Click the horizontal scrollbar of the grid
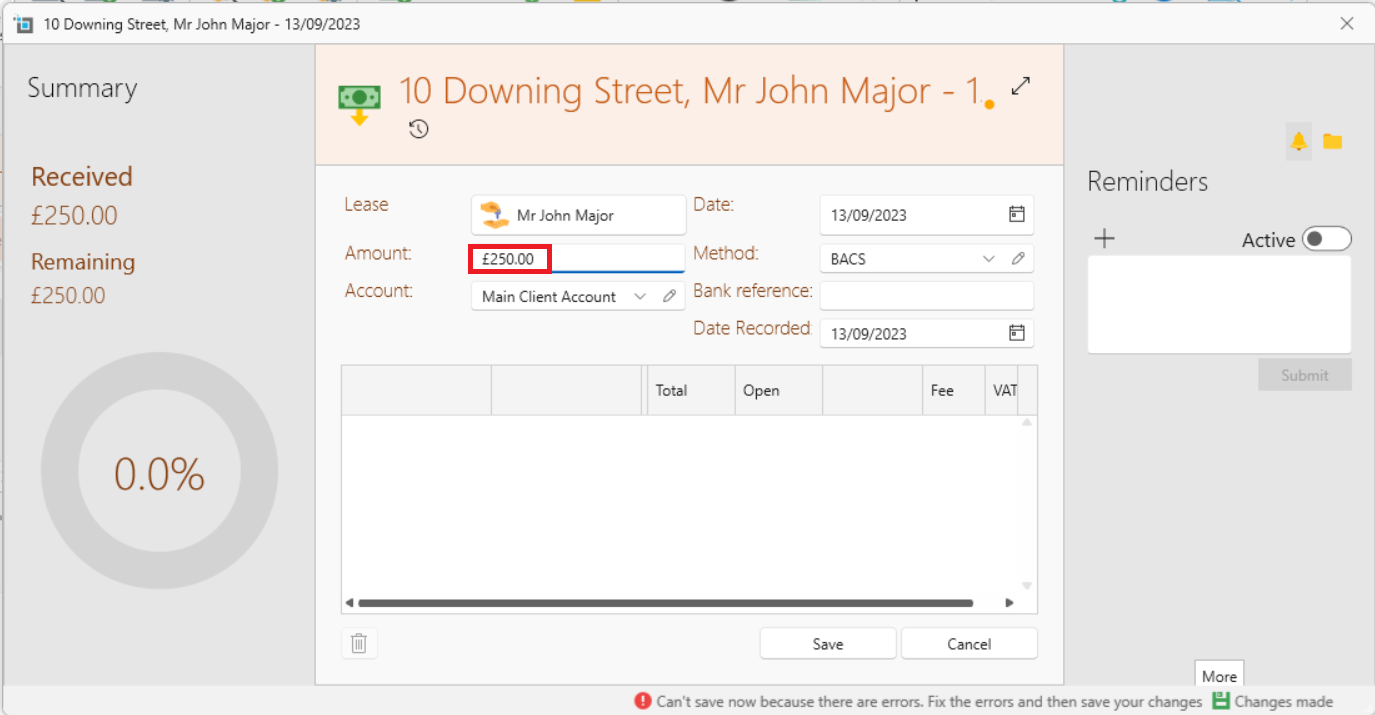The width and height of the screenshot is (1375, 715). point(665,603)
